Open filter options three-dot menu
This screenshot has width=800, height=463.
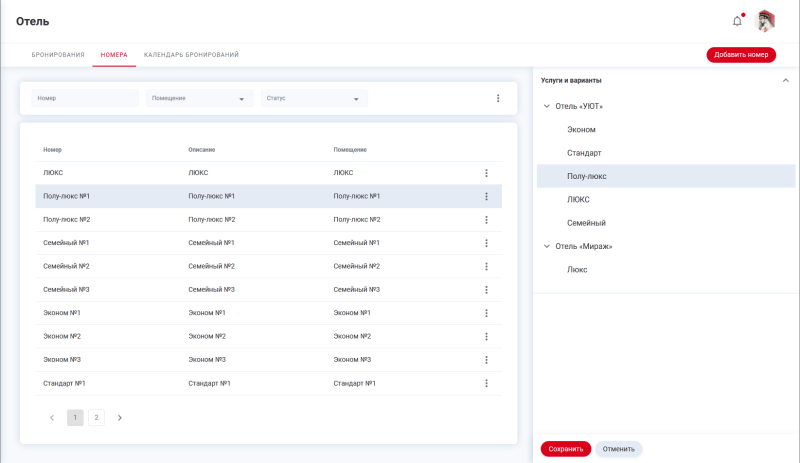coord(498,98)
